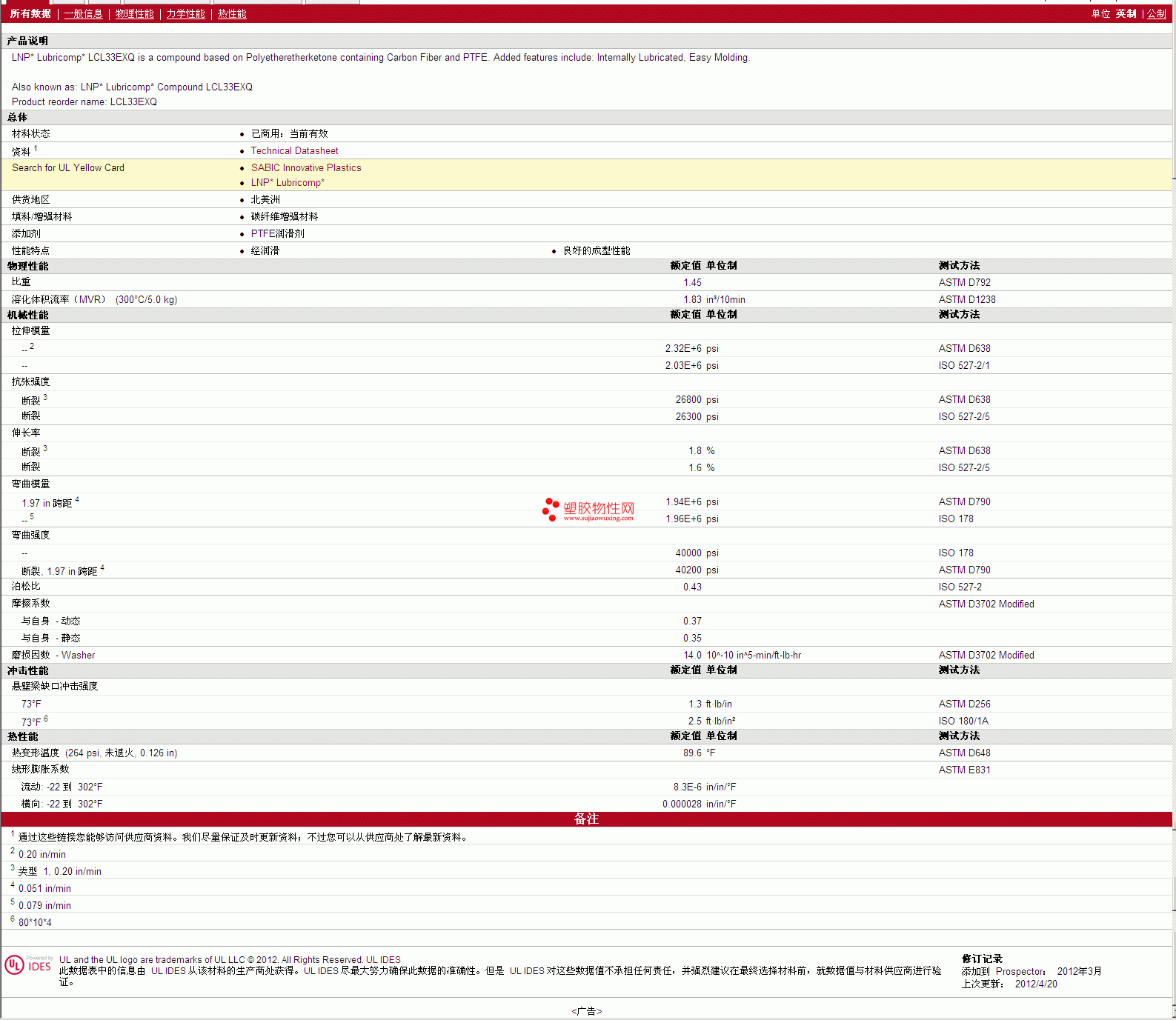The height and width of the screenshot is (1020, 1176).
Task: Select the 修订记录 heading
Action: pos(982,959)
